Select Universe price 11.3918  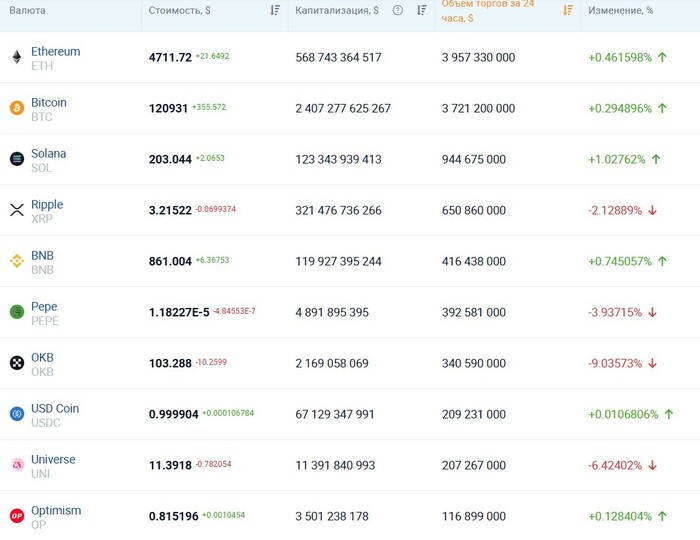click(x=170, y=465)
